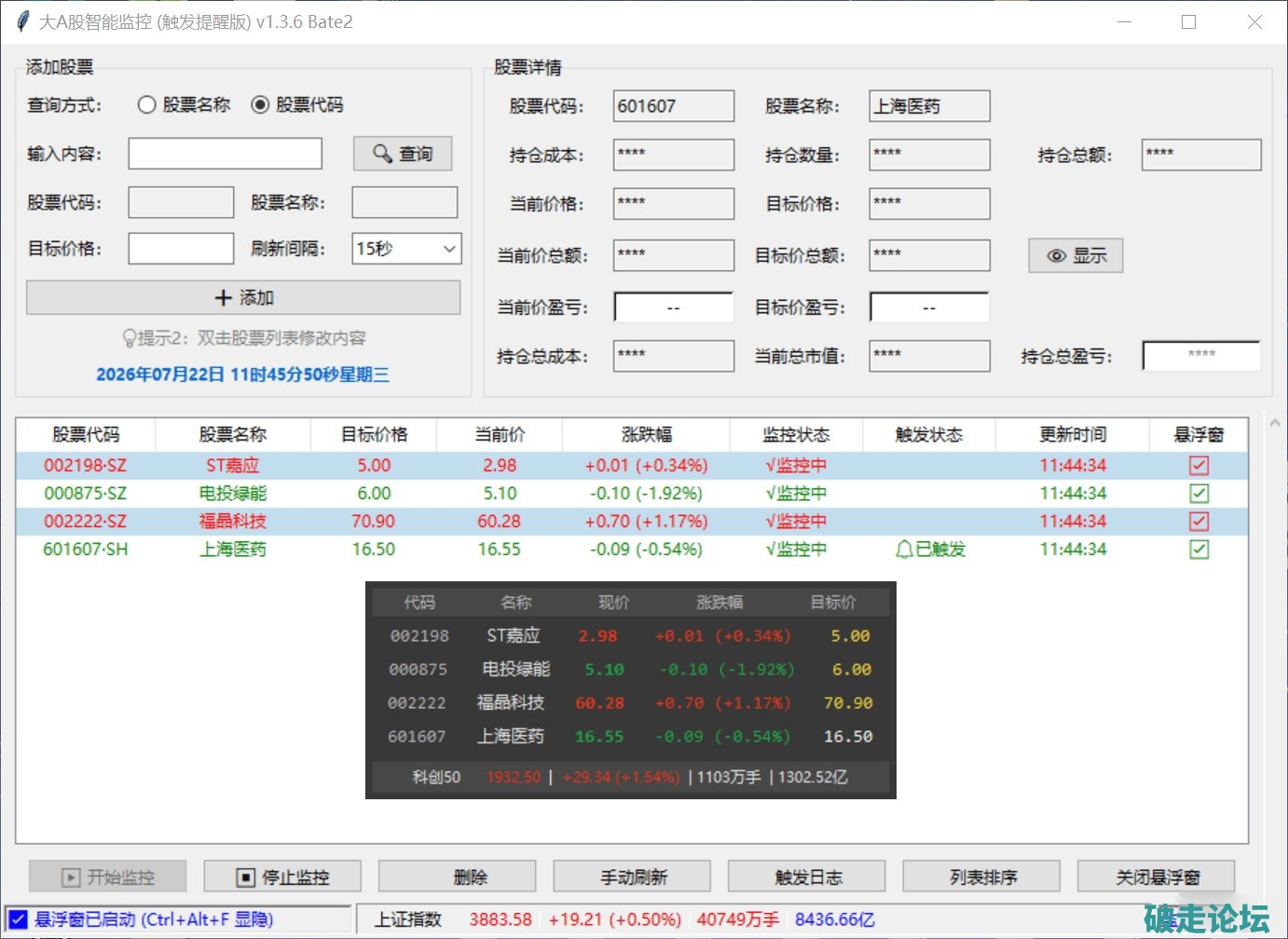Open the 刷新间隔 15秒 dropdown
Image resolution: width=1288 pixels, height=939 pixels.
click(406, 249)
